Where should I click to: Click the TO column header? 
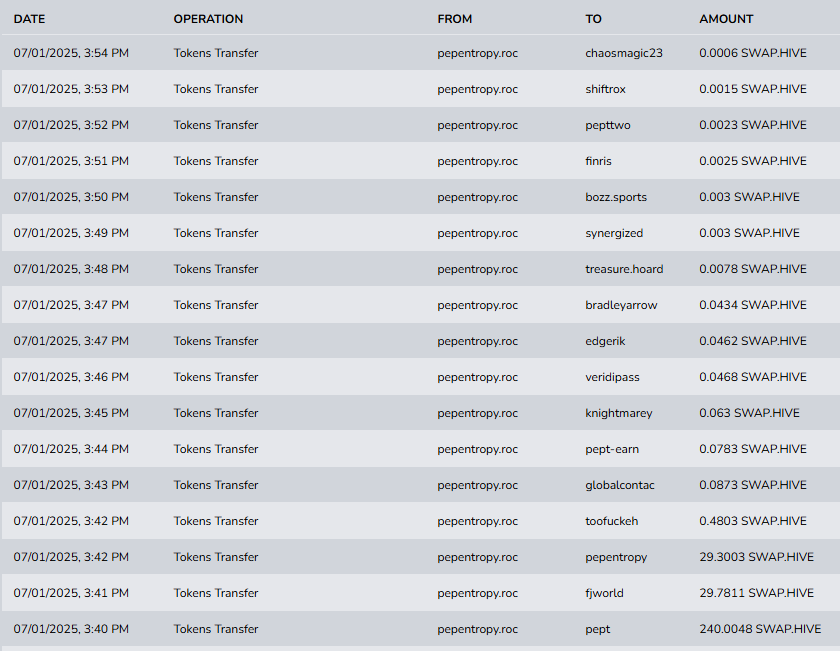pyautogui.click(x=593, y=19)
